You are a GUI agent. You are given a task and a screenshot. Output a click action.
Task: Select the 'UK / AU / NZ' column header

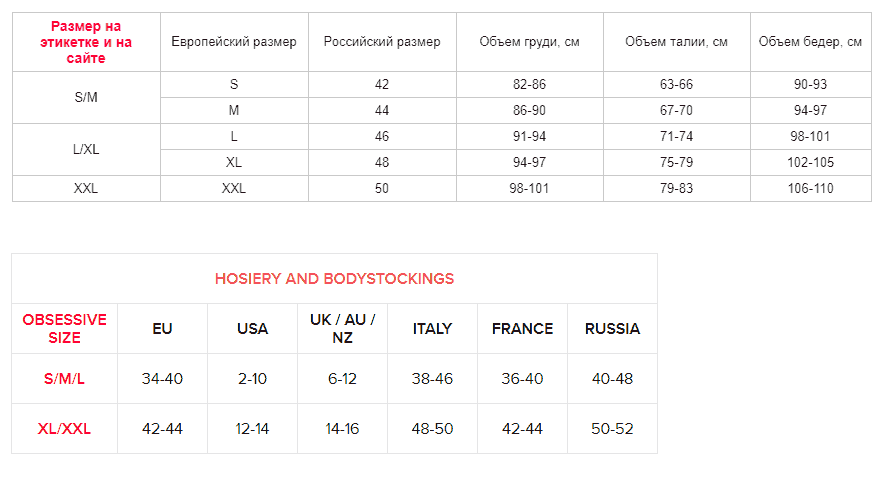coord(342,329)
